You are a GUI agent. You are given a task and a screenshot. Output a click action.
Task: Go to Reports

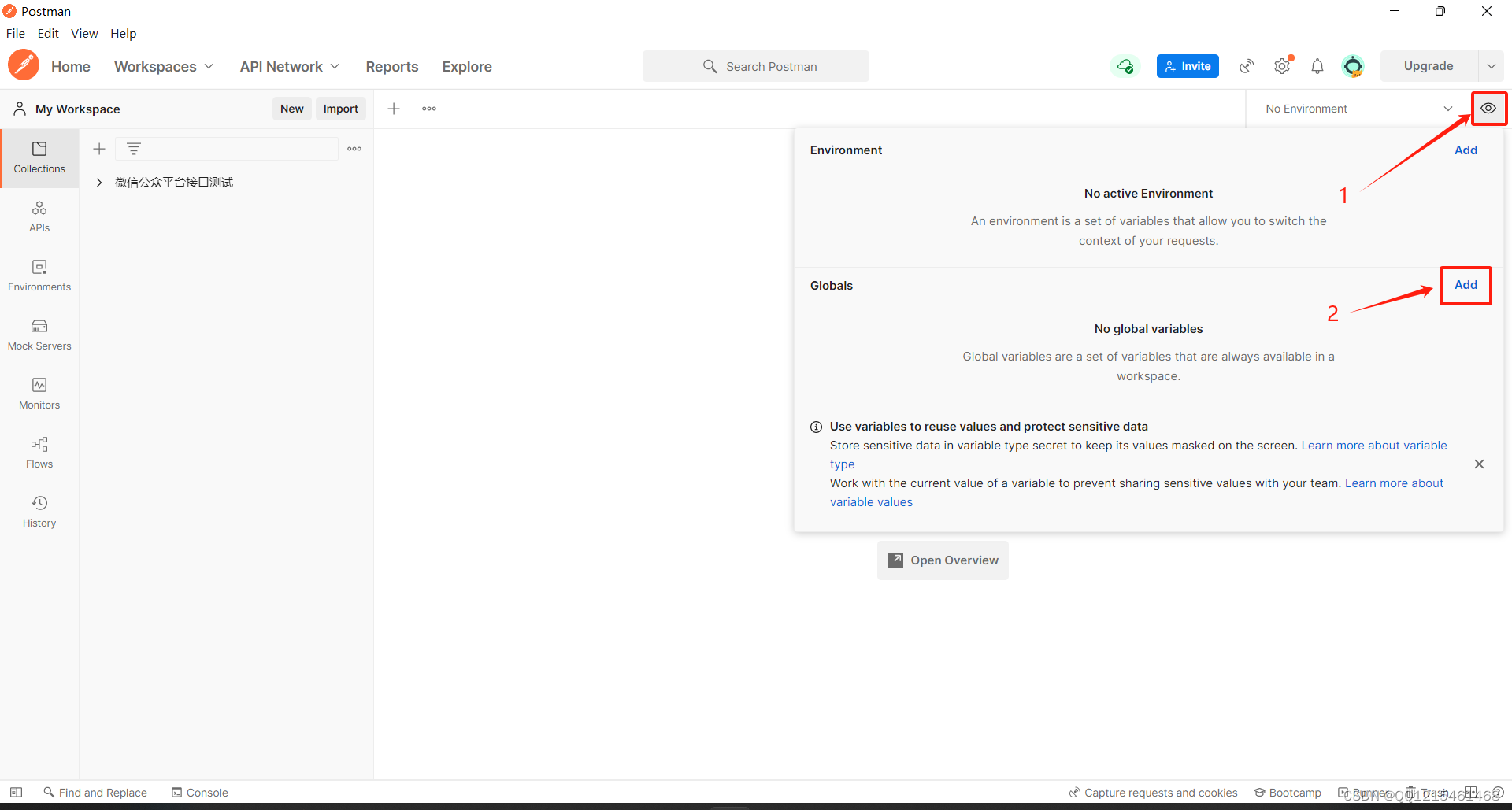tap(392, 67)
